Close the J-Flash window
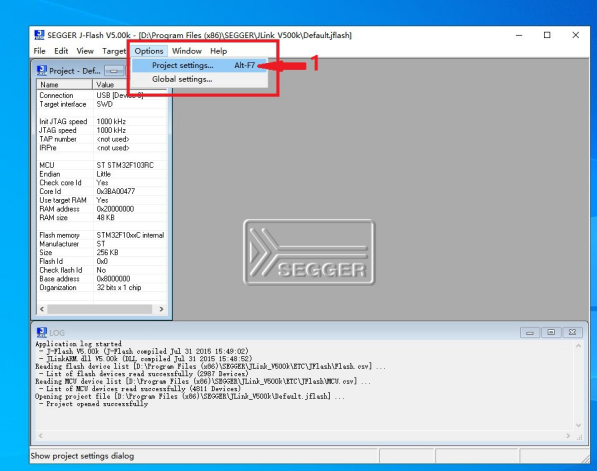597x471 pixels. click(576, 35)
